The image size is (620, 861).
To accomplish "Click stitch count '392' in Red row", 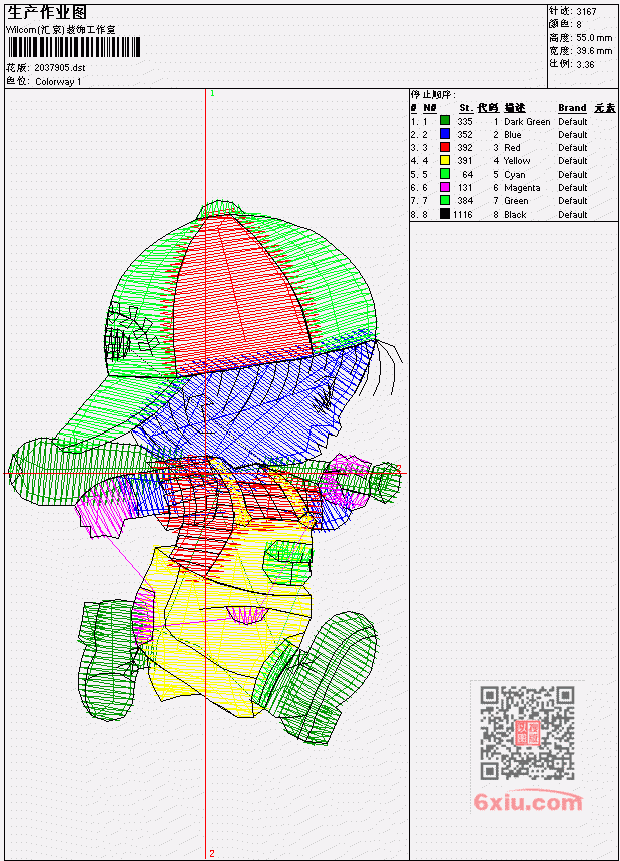I will click(x=465, y=148).
